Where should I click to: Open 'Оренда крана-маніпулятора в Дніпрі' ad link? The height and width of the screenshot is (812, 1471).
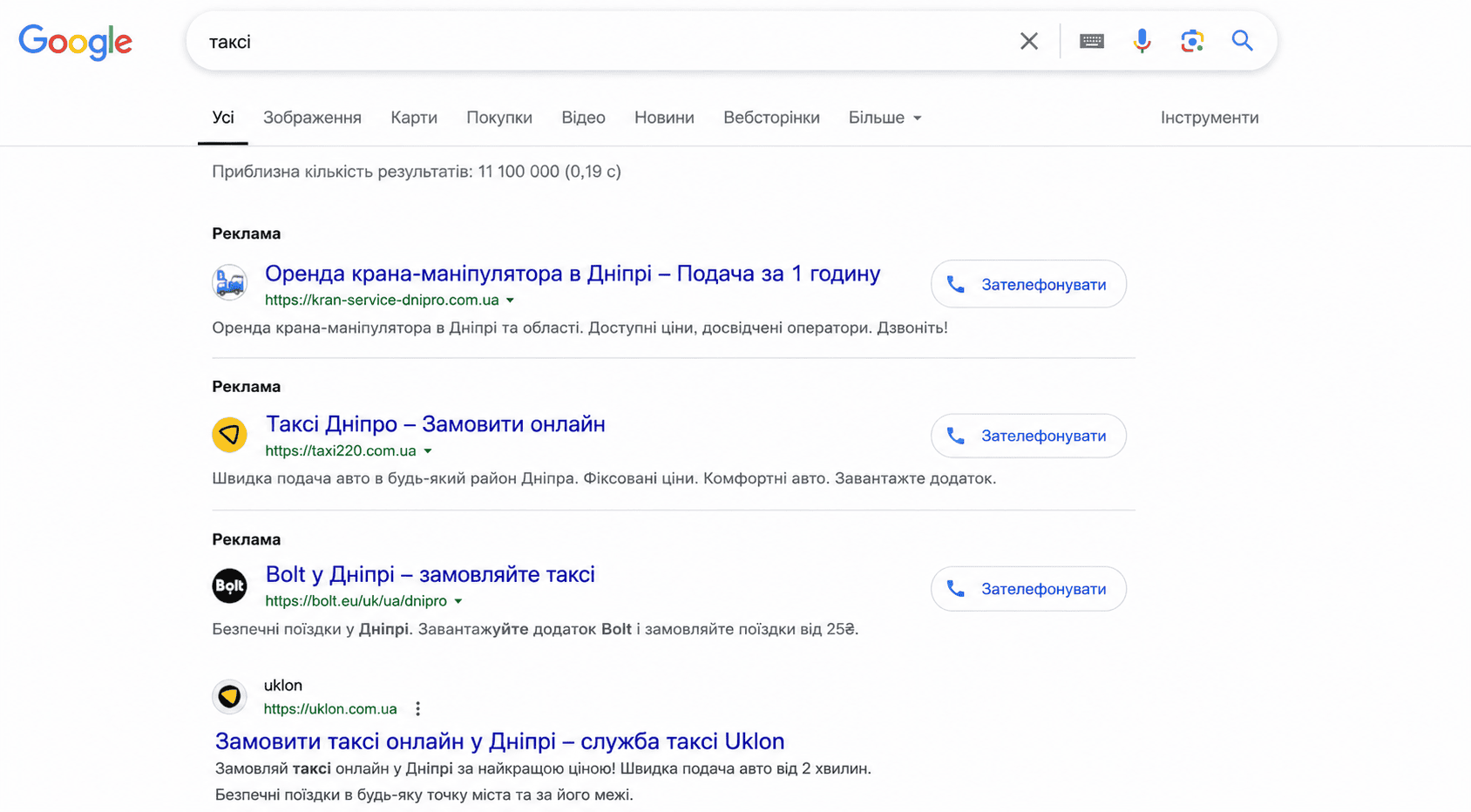573,274
